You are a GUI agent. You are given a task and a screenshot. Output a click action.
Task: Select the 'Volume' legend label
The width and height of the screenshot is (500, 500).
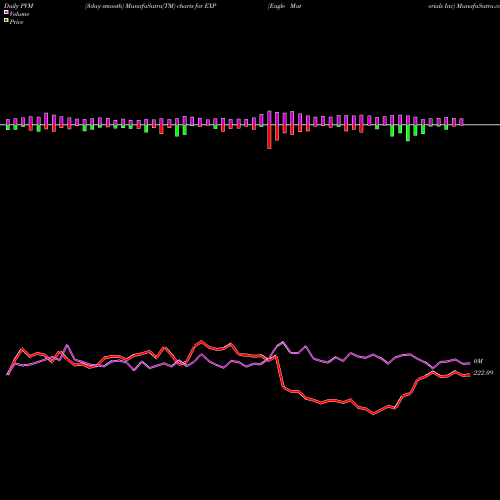click(19, 14)
